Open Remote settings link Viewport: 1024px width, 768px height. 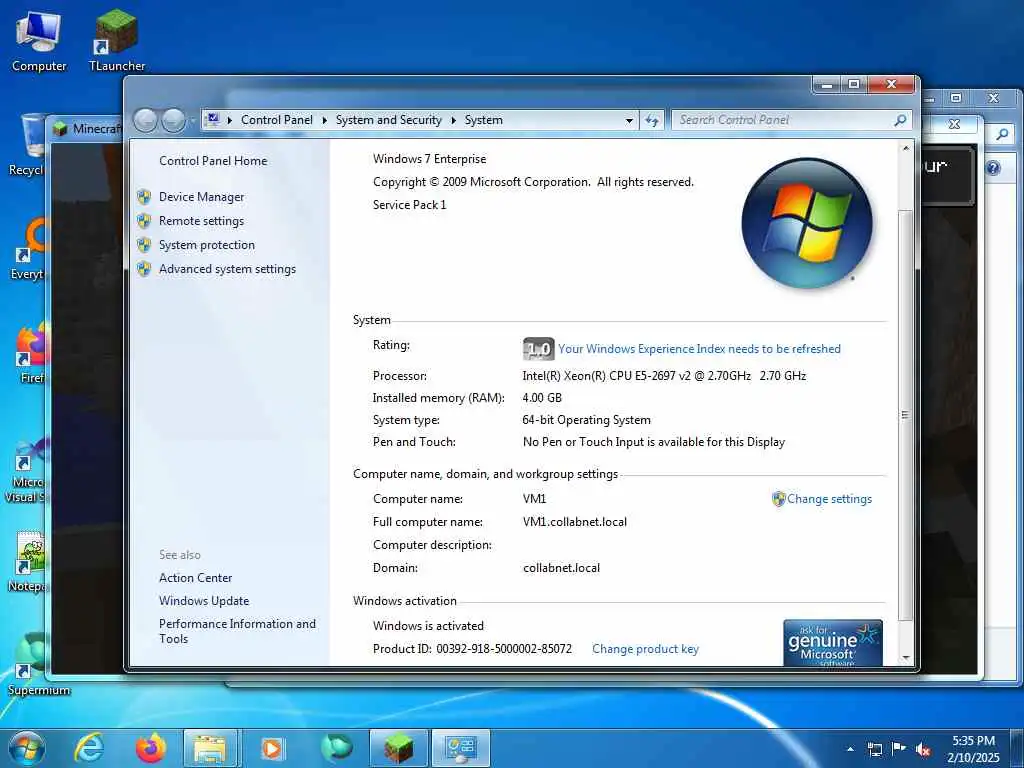(201, 221)
